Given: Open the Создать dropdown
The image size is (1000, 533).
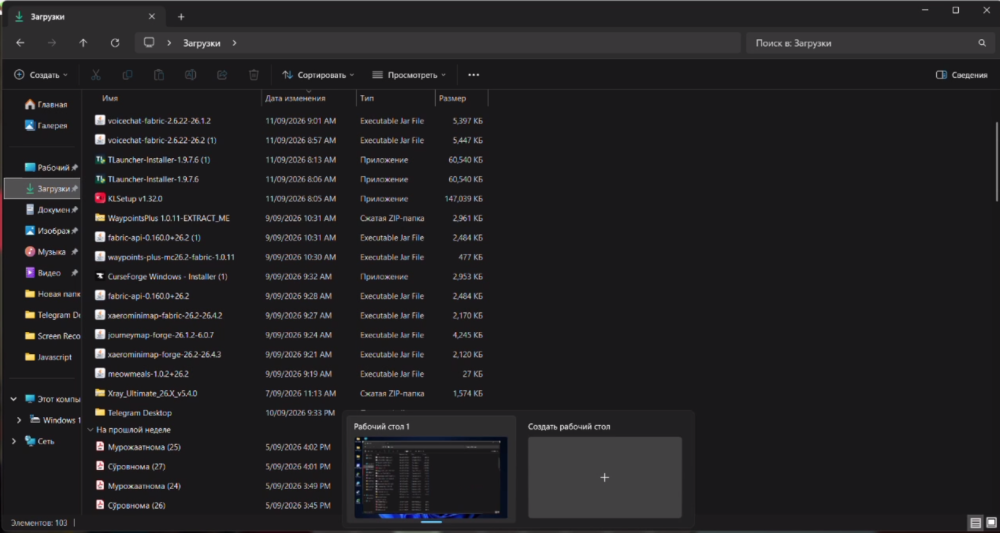Looking at the screenshot, I should click(41, 75).
